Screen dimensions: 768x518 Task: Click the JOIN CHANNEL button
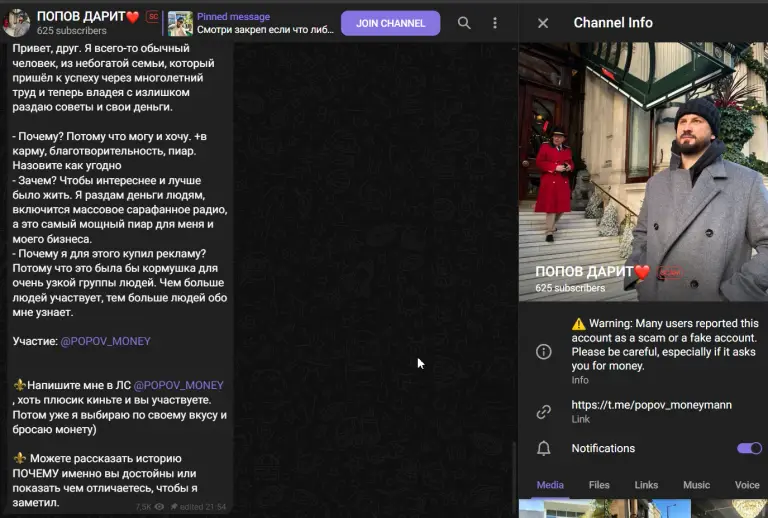tap(390, 23)
